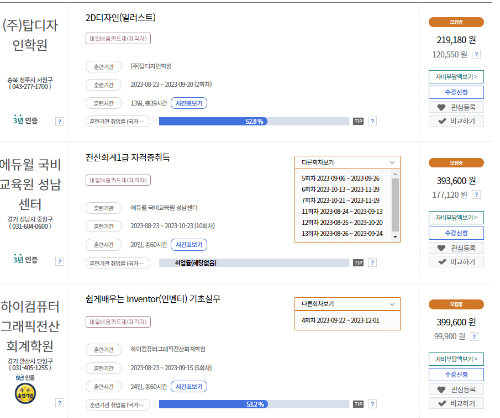This screenshot has width=500, height=418.
Task: Open help icon beside 에듀윌 3년 인증 badge
Action: click(59, 261)
